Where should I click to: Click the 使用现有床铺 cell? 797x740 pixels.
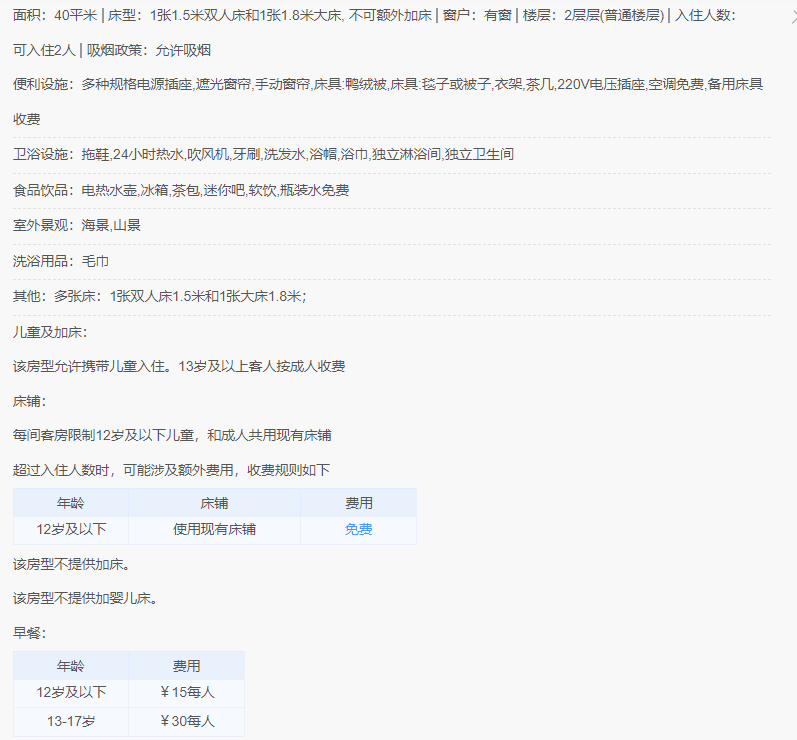point(214,530)
